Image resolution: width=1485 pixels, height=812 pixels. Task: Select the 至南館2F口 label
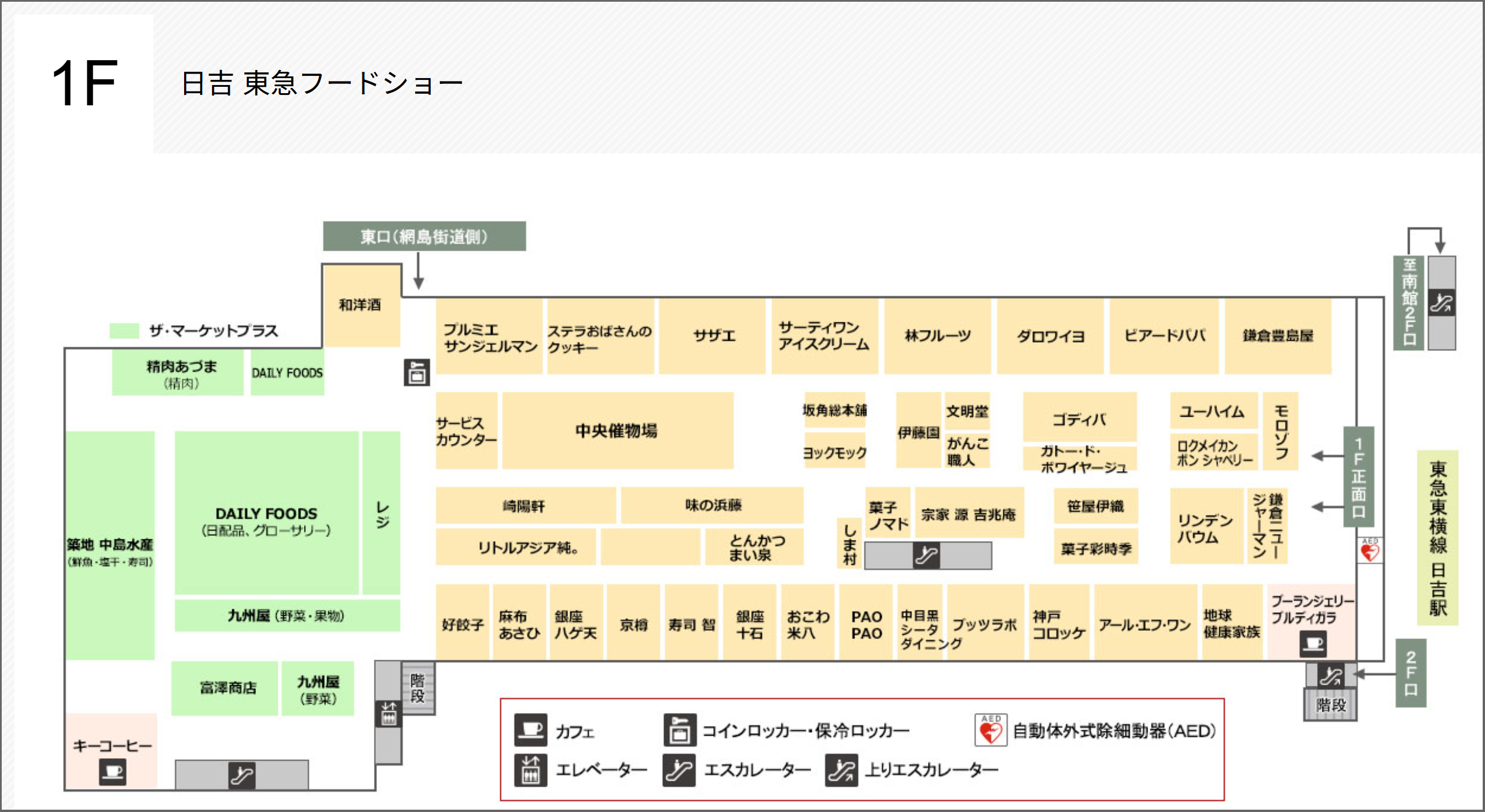pyautogui.click(x=1409, y=303)
